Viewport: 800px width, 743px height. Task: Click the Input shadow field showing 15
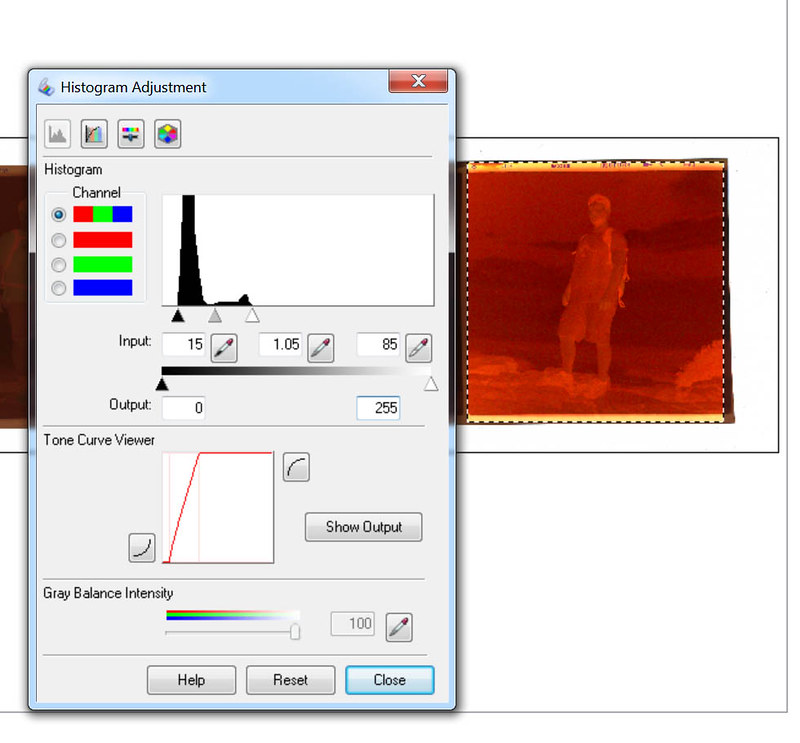point(184,344)
